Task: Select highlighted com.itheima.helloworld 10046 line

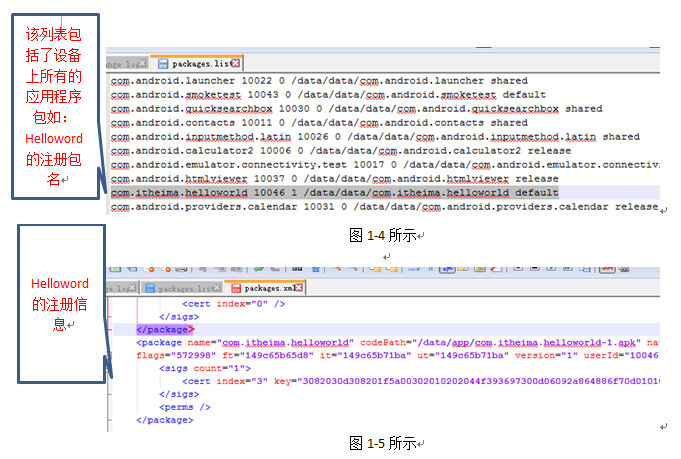Action: point(334,192)
